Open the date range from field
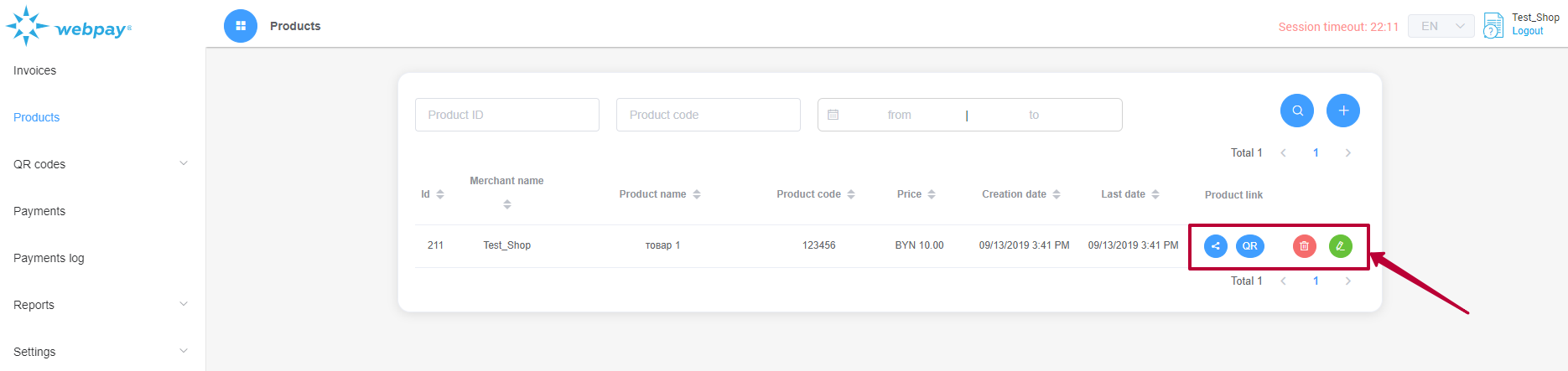Screen dimensions: 1568x371 pyautogui.click(x=899, y=115)
